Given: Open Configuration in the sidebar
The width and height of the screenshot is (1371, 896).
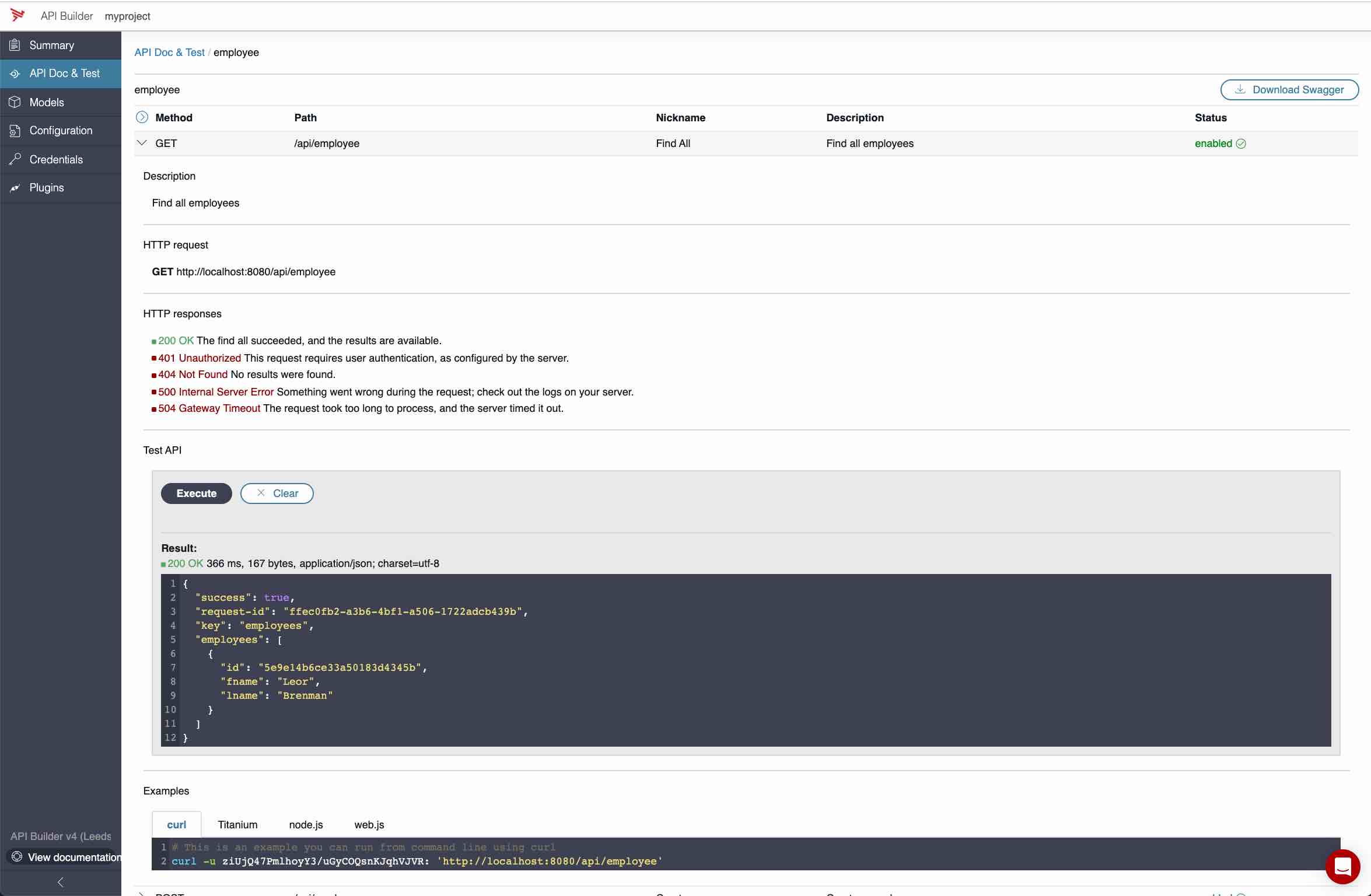Looking at the screenshot, I should (x=61, y=131).
